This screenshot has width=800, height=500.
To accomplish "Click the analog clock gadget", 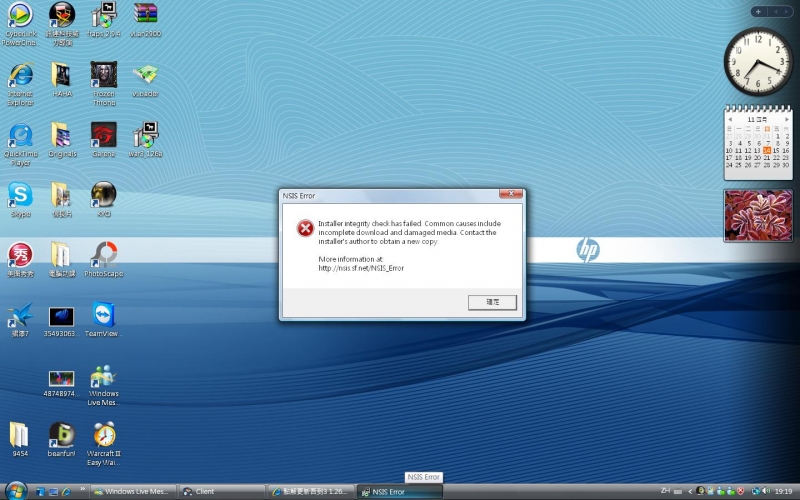I will point(758,61).
